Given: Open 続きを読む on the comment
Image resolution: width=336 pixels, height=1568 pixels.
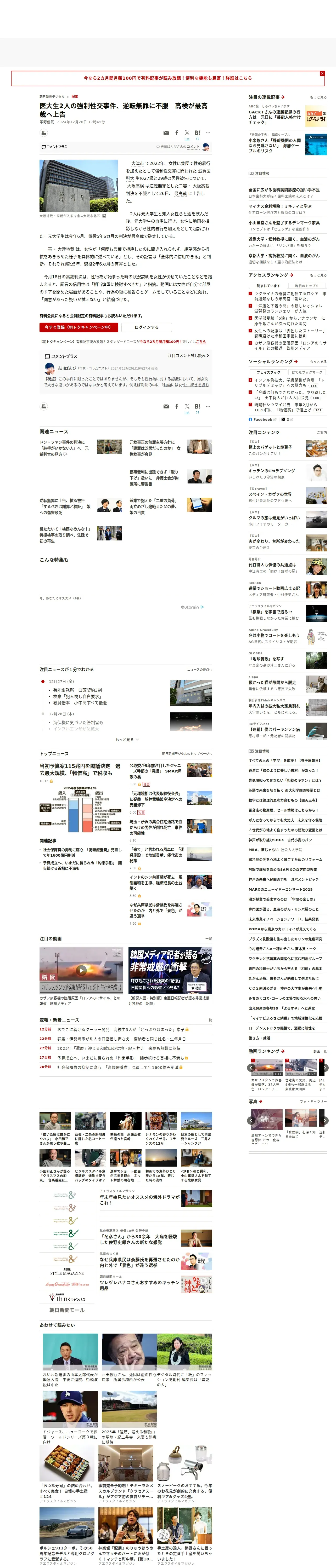Looking at the screenshot, I should click(197, 385).
